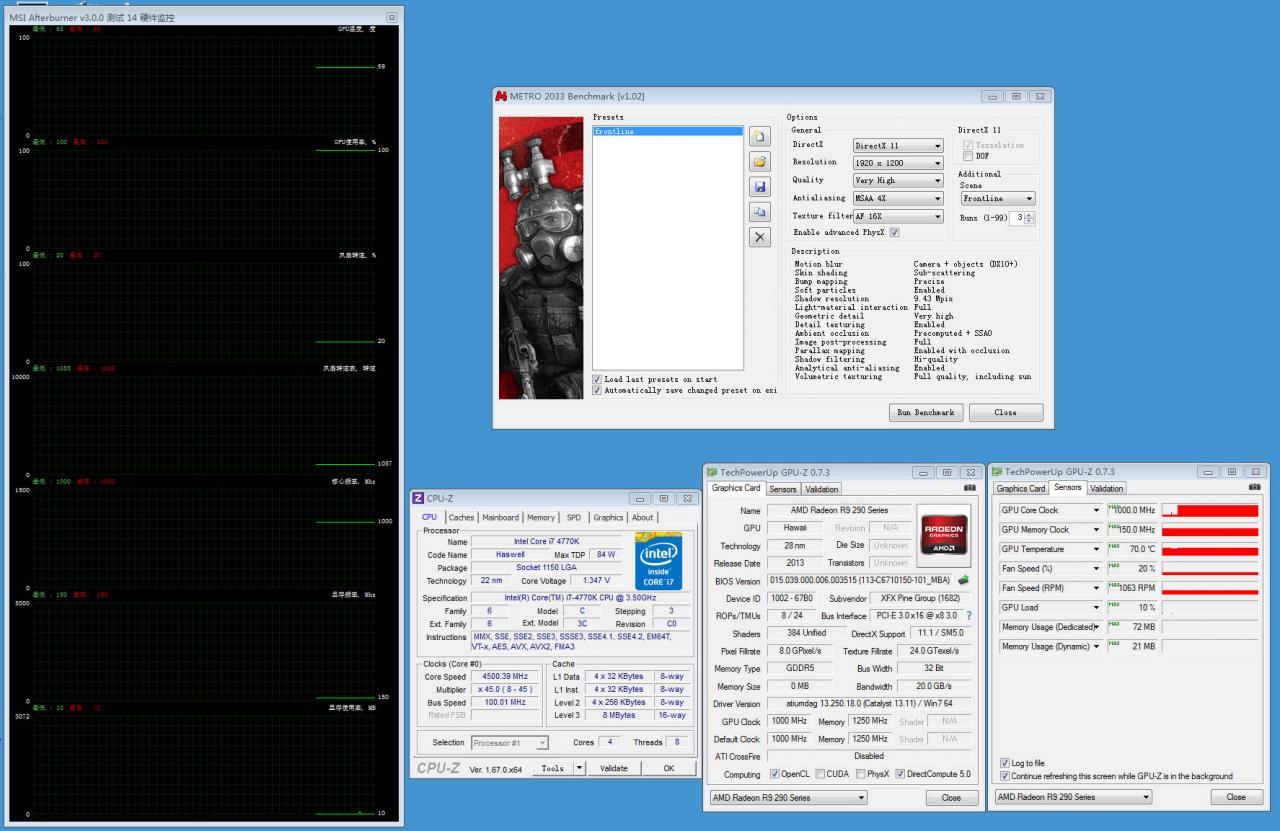Click the Copy preset icon
Image resolution: width=1280 pixels, height=831 pixels.
(x=760, y=212)
